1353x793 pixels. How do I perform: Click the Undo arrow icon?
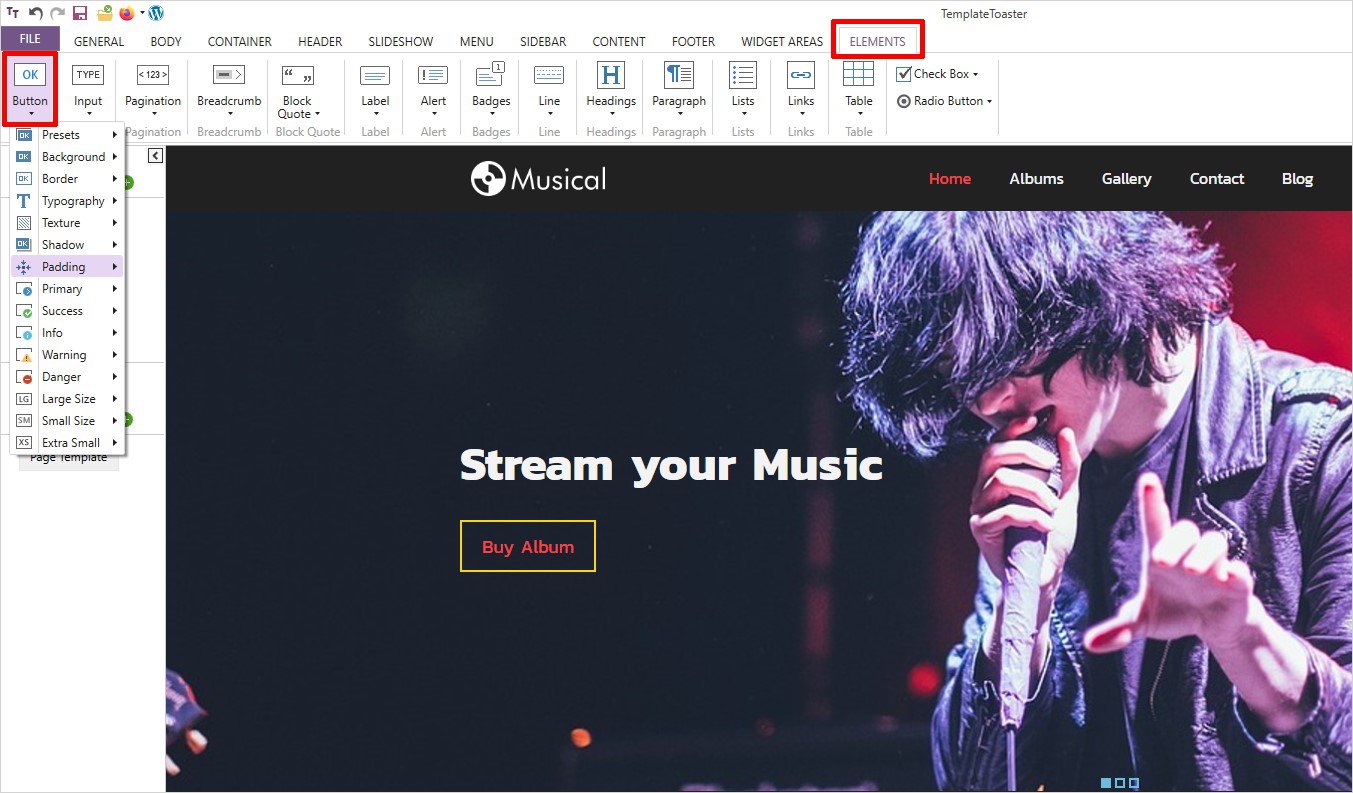pyautogui.click(x=36, y=13)
